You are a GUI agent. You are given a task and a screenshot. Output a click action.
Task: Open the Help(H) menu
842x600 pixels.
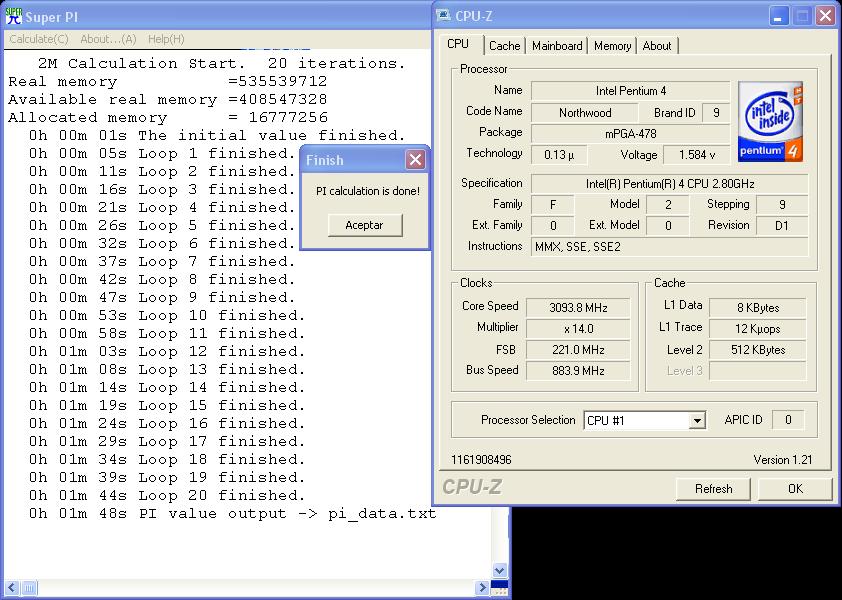[x=166, y=39]
